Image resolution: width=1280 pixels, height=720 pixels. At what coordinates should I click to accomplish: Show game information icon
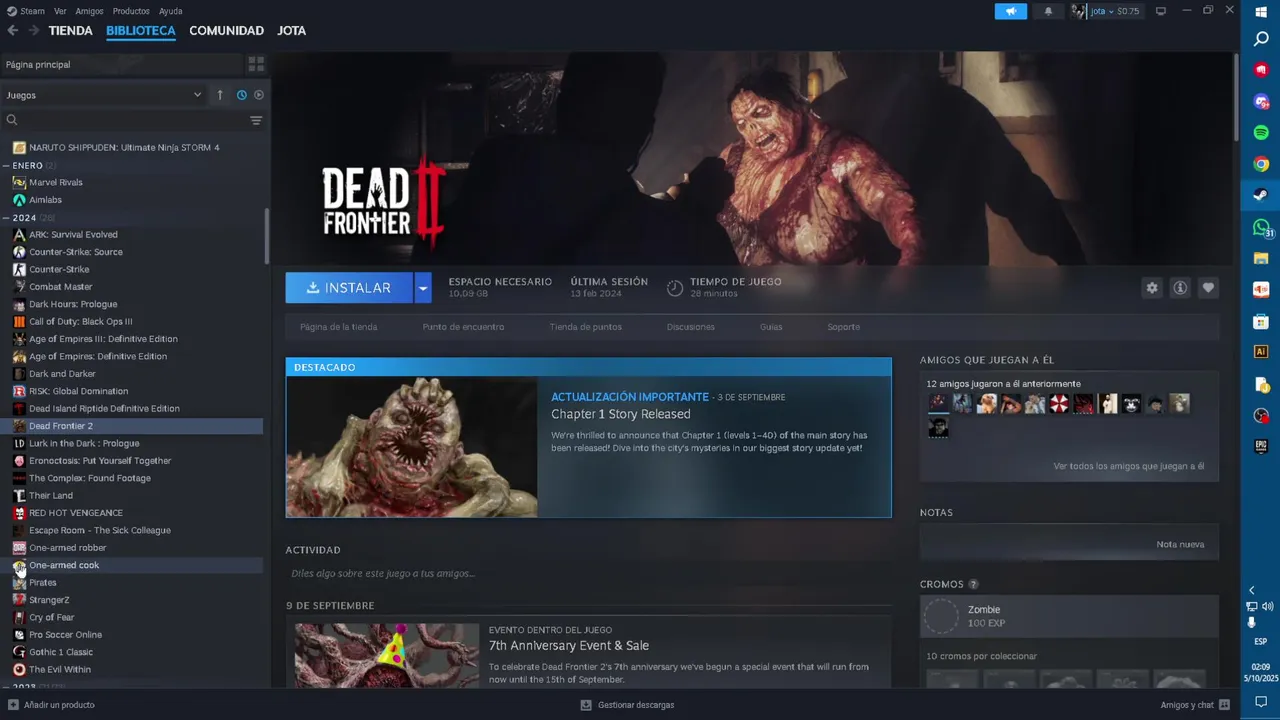[1180, 288]
